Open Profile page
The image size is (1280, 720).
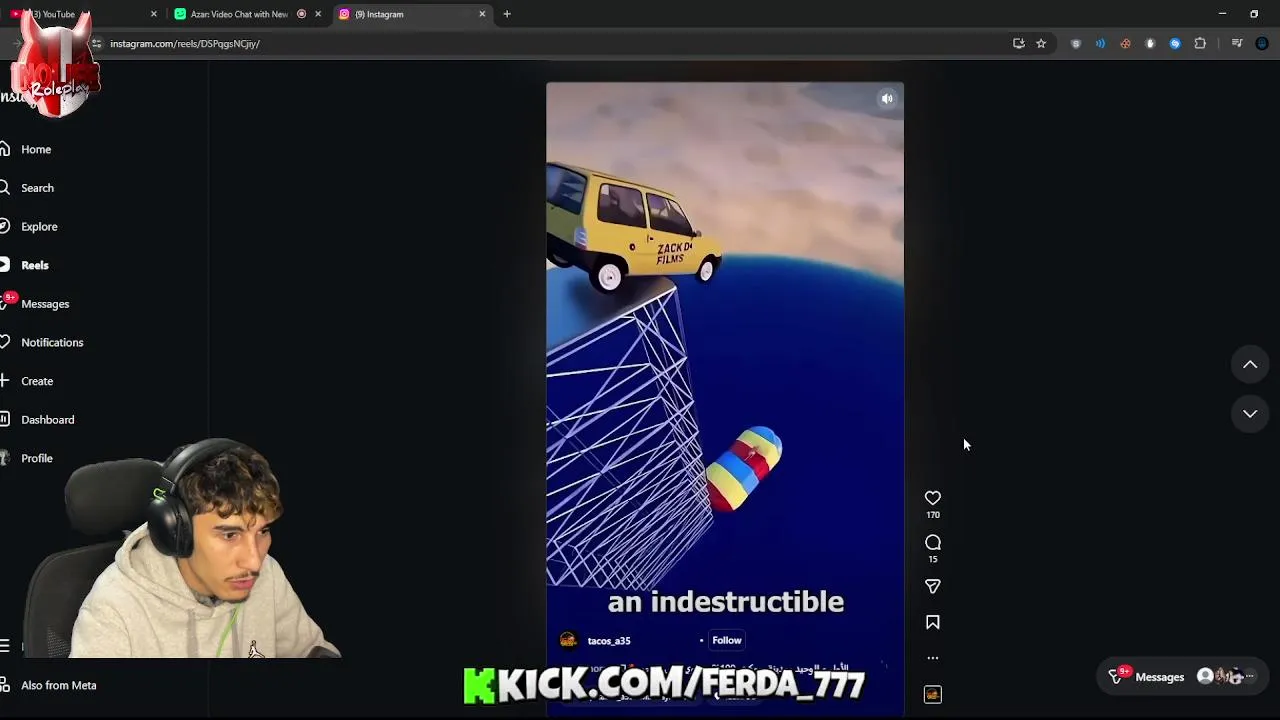(37, 458)
